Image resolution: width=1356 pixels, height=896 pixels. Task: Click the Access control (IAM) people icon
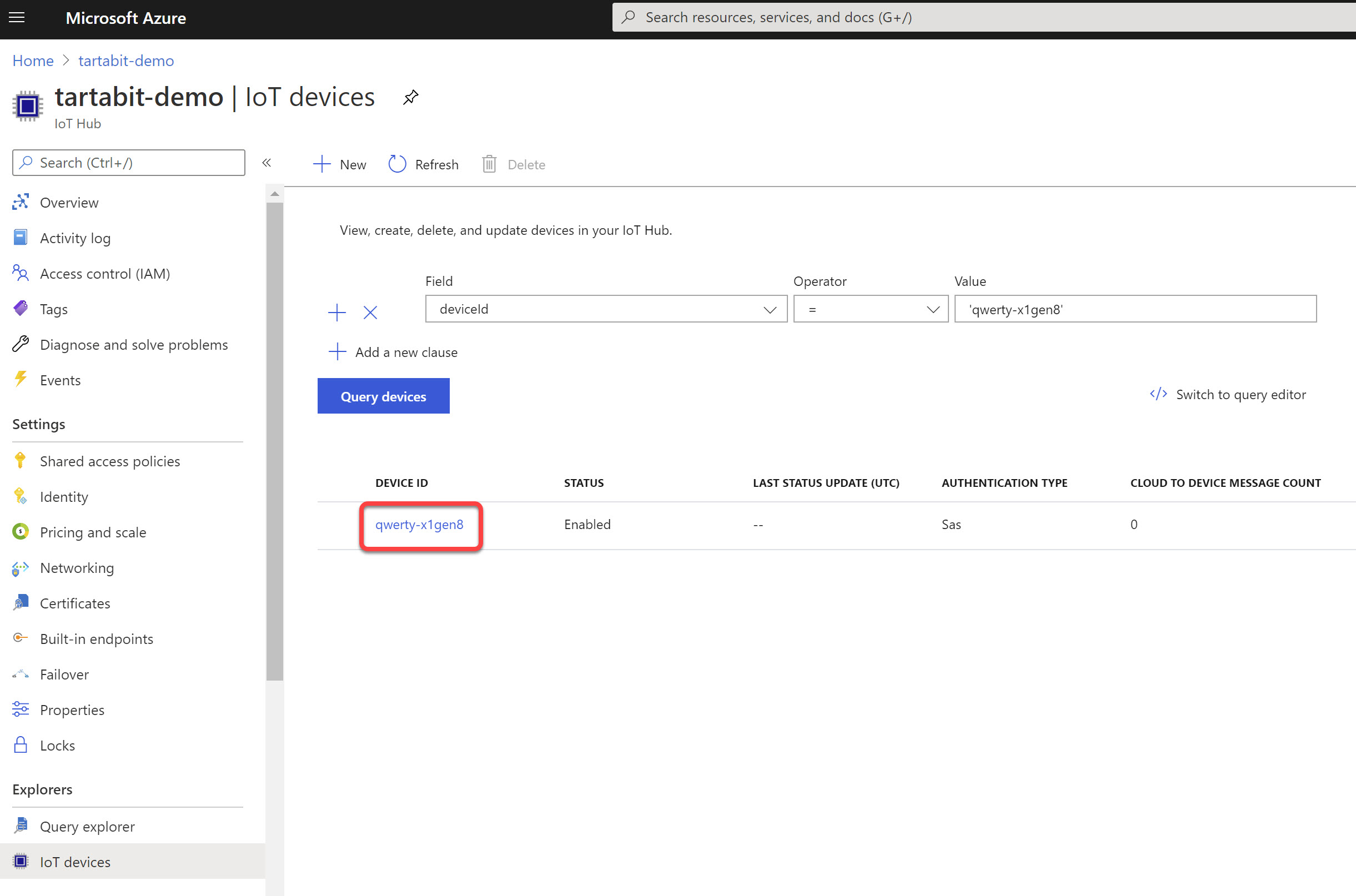tap(21, 273)
